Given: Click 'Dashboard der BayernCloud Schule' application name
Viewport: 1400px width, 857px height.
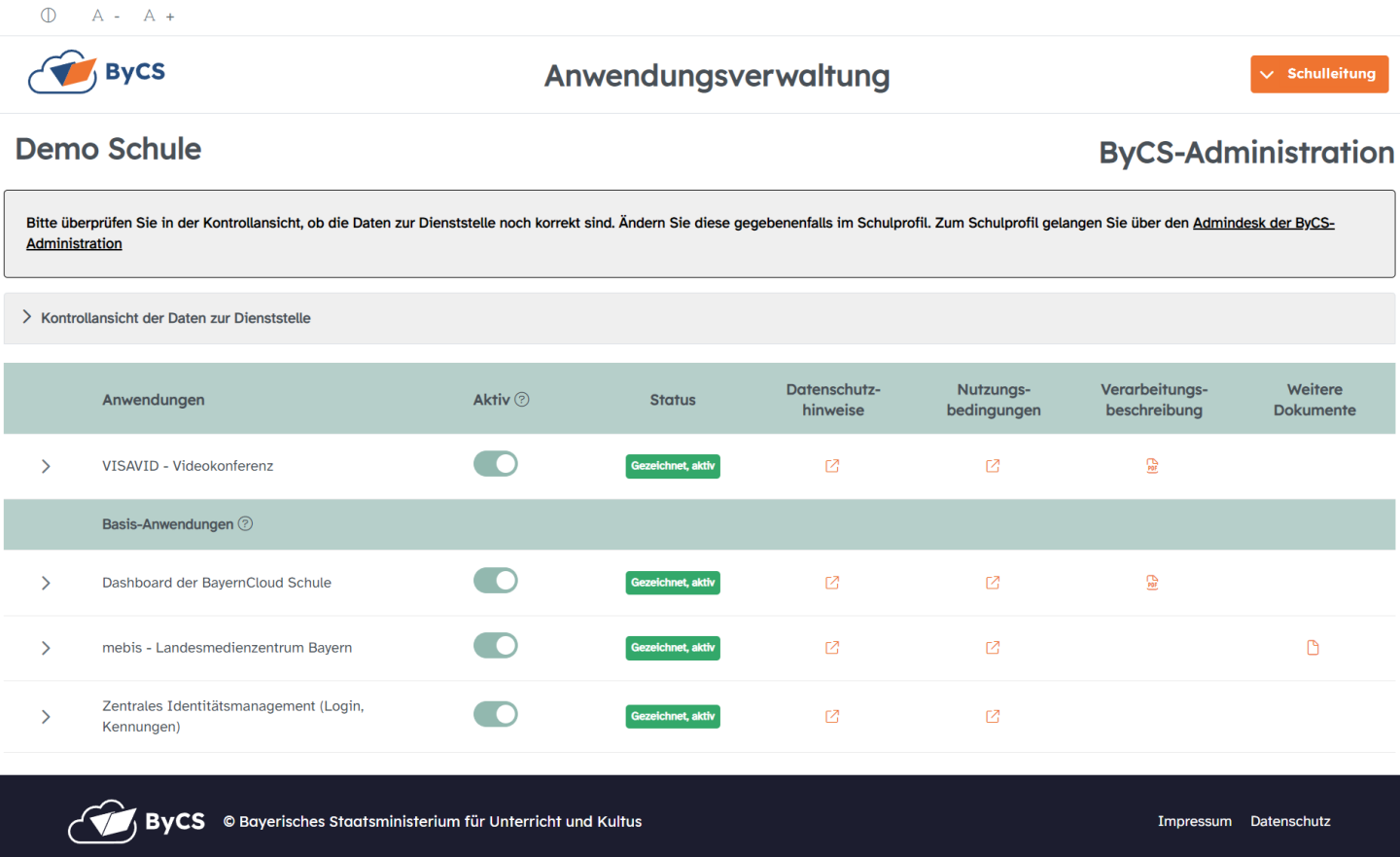Looking at the screenshot, I should [x=217, y=583].
